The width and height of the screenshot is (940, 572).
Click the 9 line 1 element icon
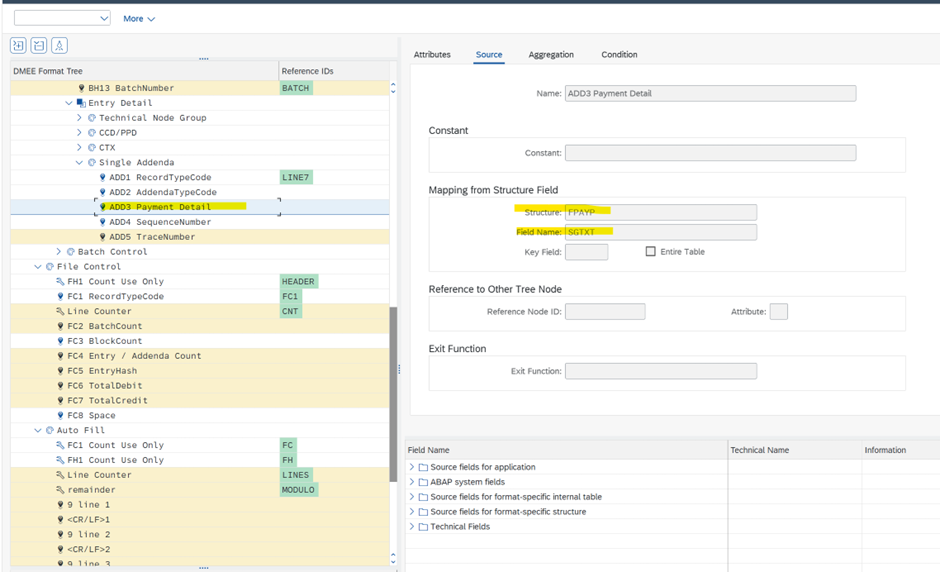click(61, 505)
